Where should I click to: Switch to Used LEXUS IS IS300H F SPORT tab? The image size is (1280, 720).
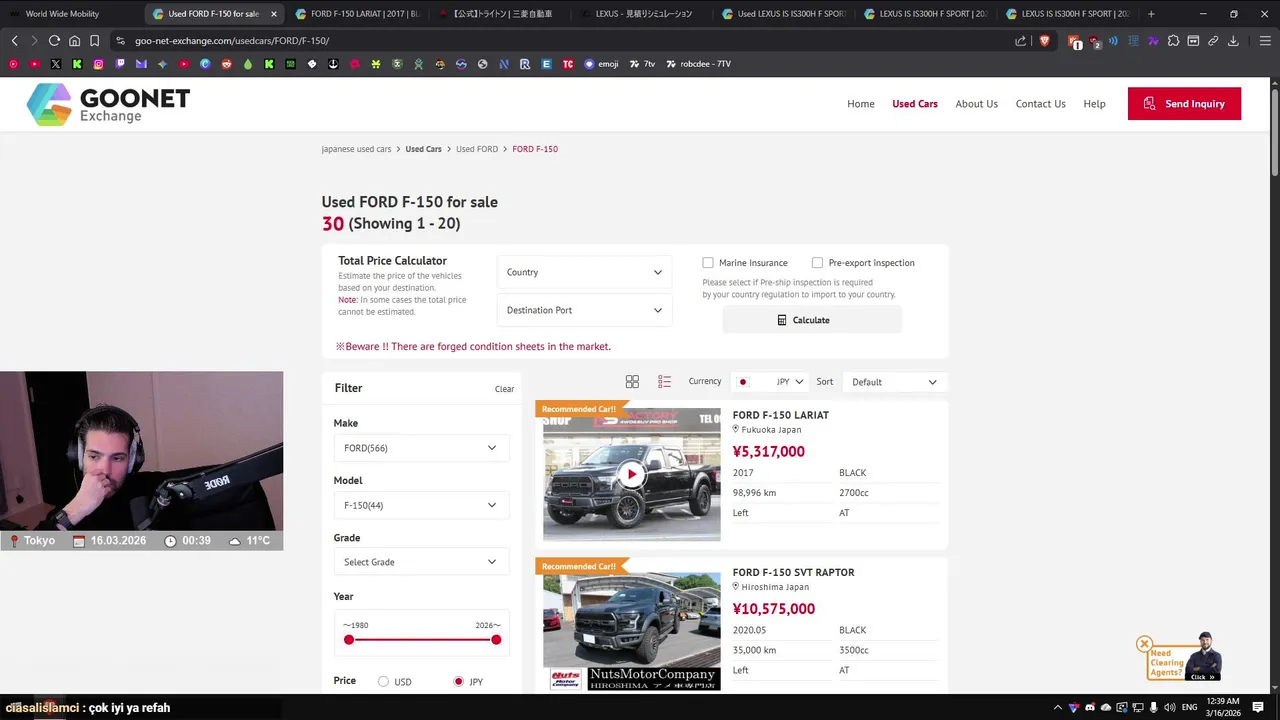click(784, 14)
